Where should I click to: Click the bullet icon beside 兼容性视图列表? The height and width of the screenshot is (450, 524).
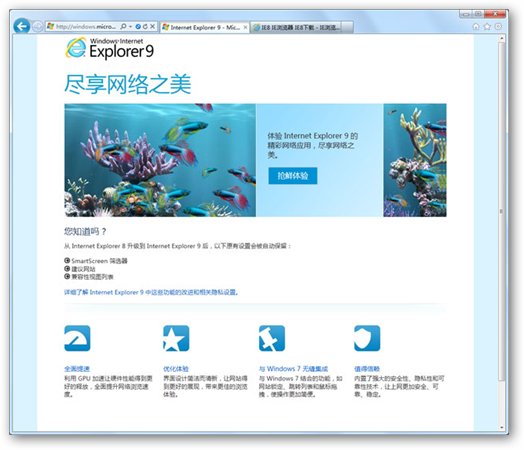[67, 276]
